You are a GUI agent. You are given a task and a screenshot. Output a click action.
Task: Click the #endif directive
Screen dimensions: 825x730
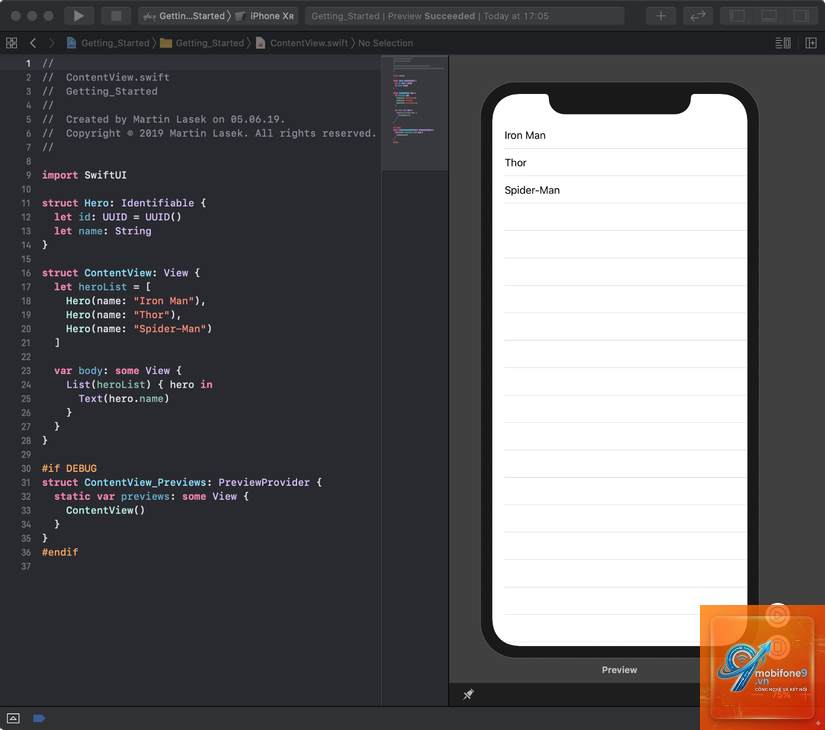pyautogui.click(x=60, y=552)
